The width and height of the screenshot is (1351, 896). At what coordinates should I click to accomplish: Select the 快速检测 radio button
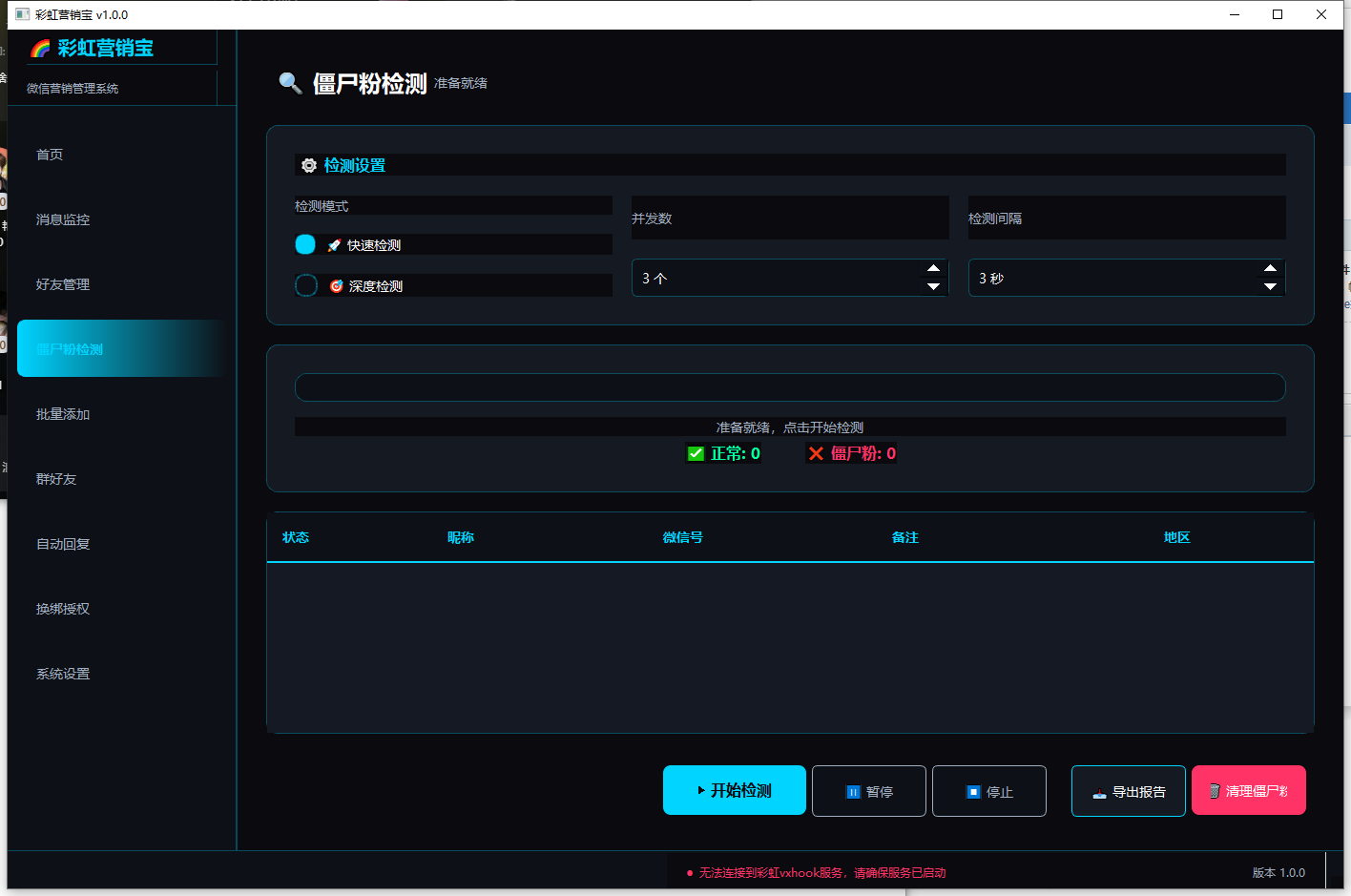pos(305,244)
